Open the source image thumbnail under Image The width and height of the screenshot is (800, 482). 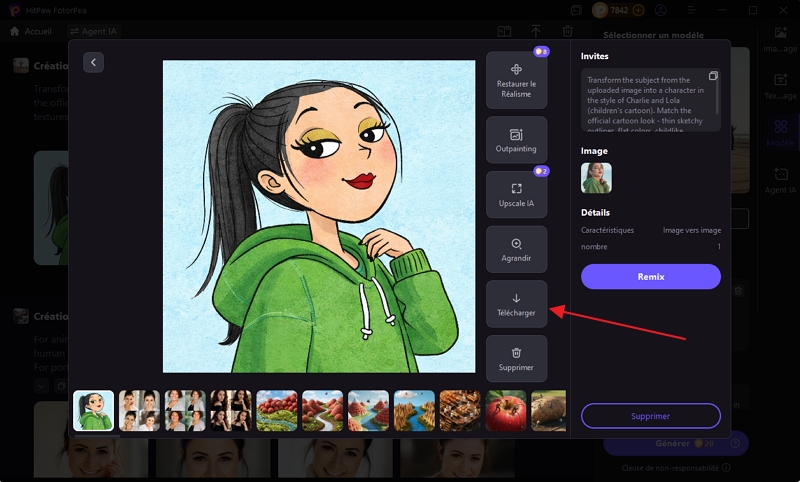tap(596, 178)
